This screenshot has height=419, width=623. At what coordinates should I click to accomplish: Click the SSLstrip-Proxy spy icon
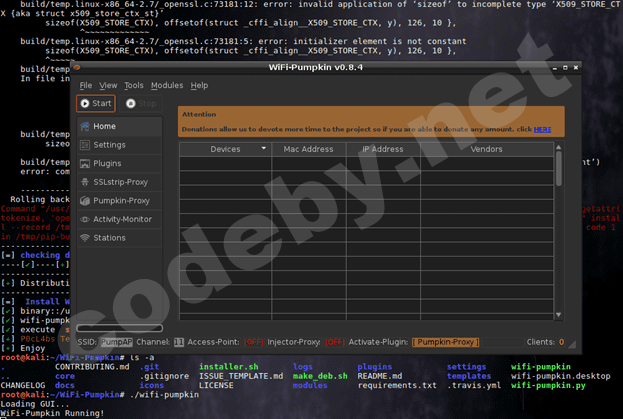[x=85, y=182]
